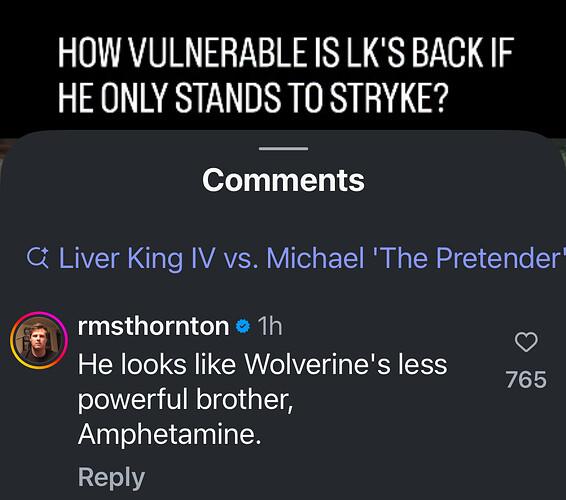Open the rmsthornton username profile link
This screenshot has width=566, height=500.
point(153,326)
